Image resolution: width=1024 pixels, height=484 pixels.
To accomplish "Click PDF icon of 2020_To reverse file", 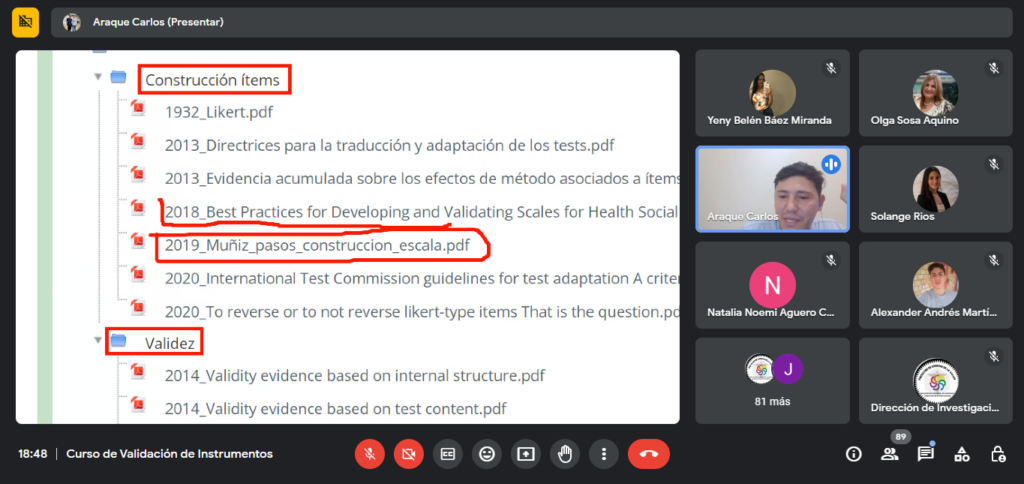I will click(x=137, y=308).
